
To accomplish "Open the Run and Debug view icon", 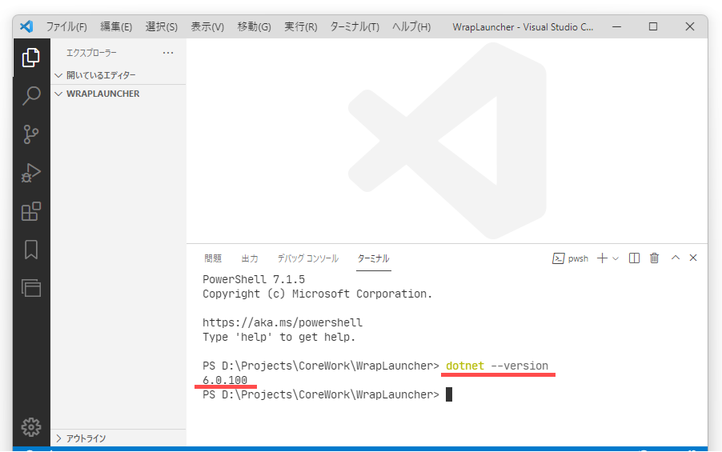I will pos(31,173).
